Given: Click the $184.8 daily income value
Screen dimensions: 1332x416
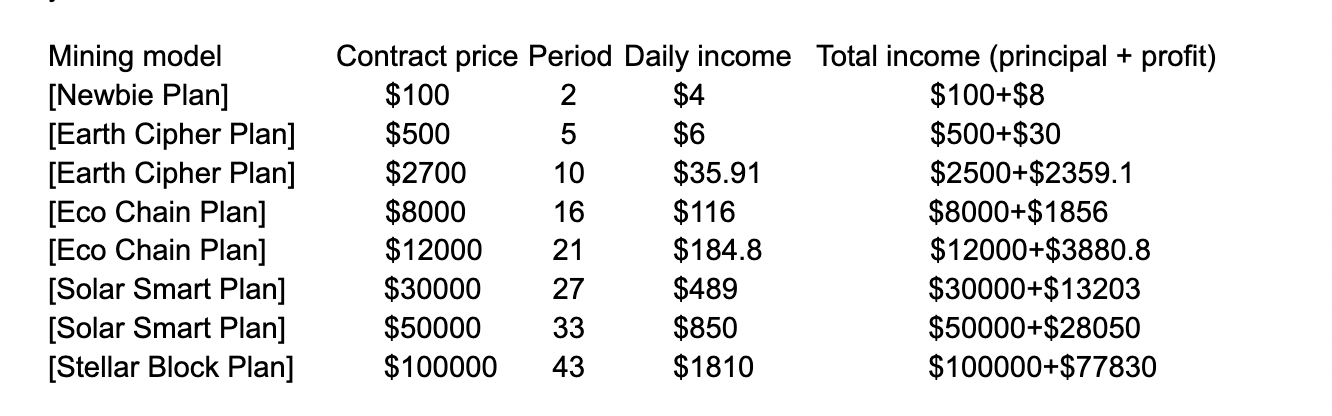Looking at the screenshot, I should click(717, 251).
